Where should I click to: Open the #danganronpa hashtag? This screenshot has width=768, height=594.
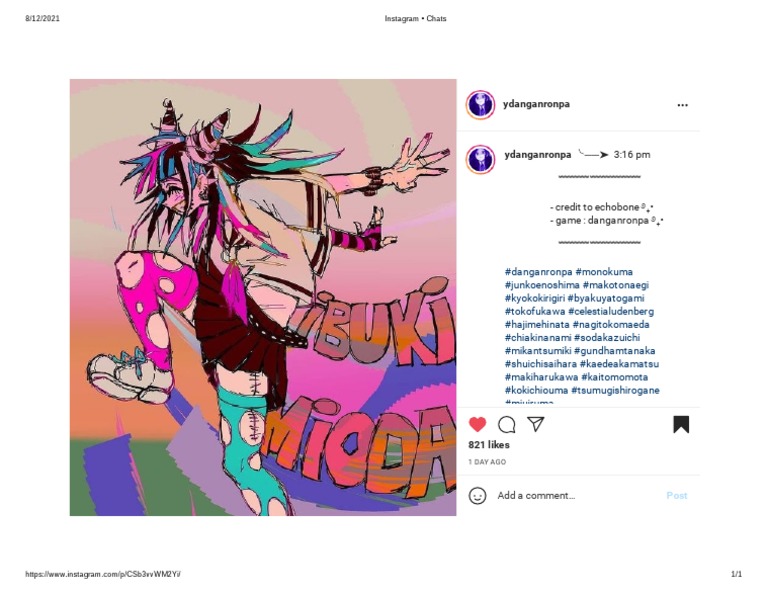tap(538, 272)
